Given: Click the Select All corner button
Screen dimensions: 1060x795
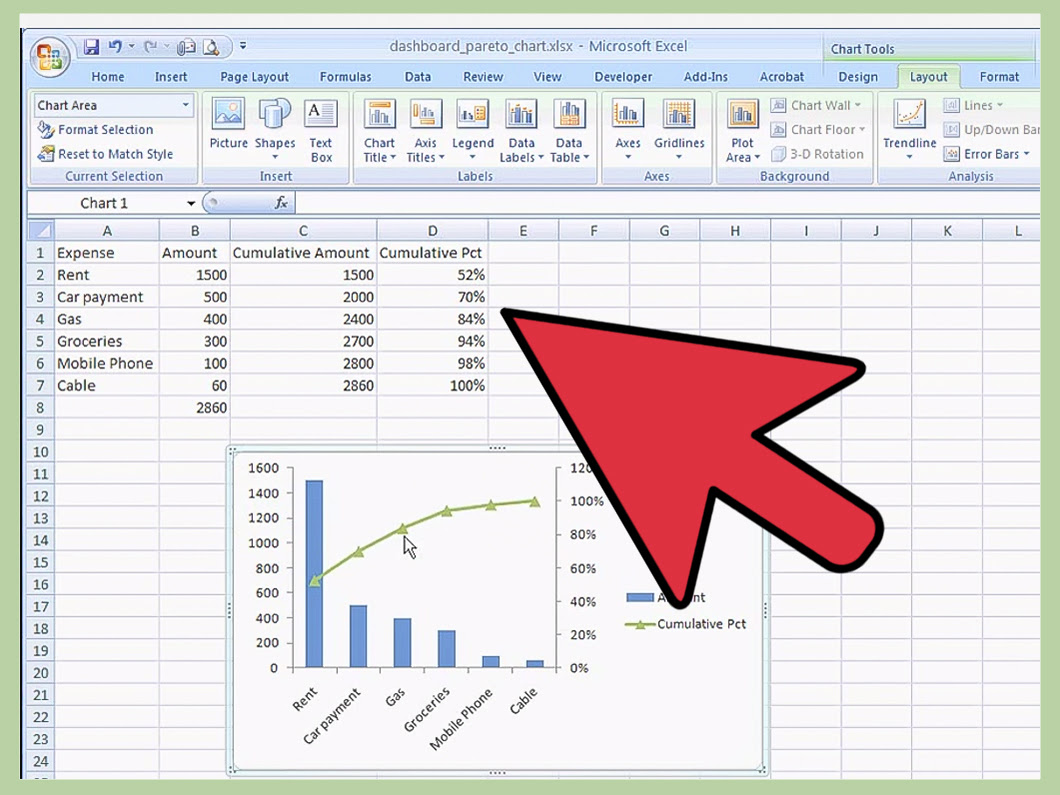Looking at the screenshot, I should pyautogui.click(x=41, y=231).
